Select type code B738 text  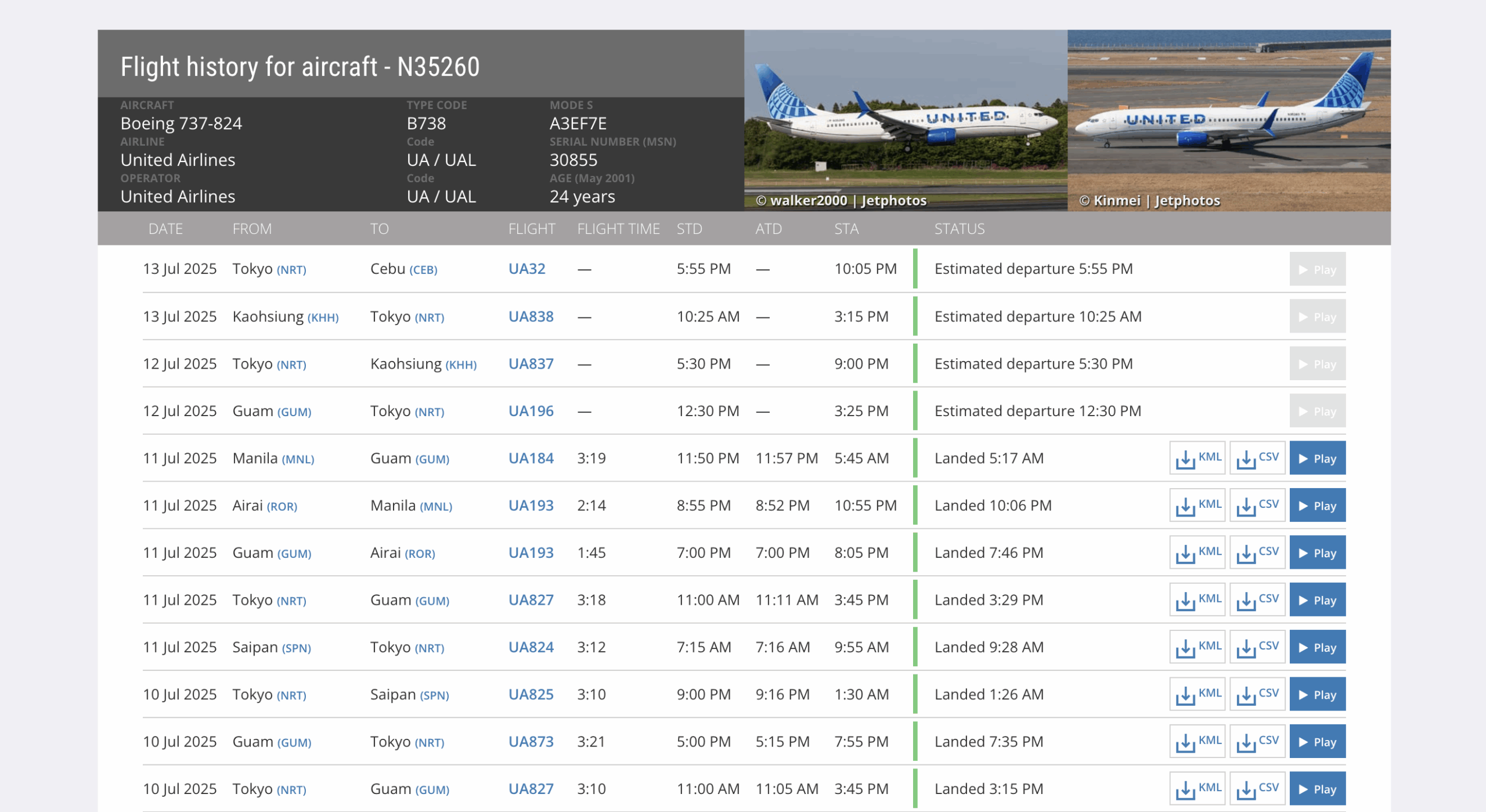coord(426,123)
